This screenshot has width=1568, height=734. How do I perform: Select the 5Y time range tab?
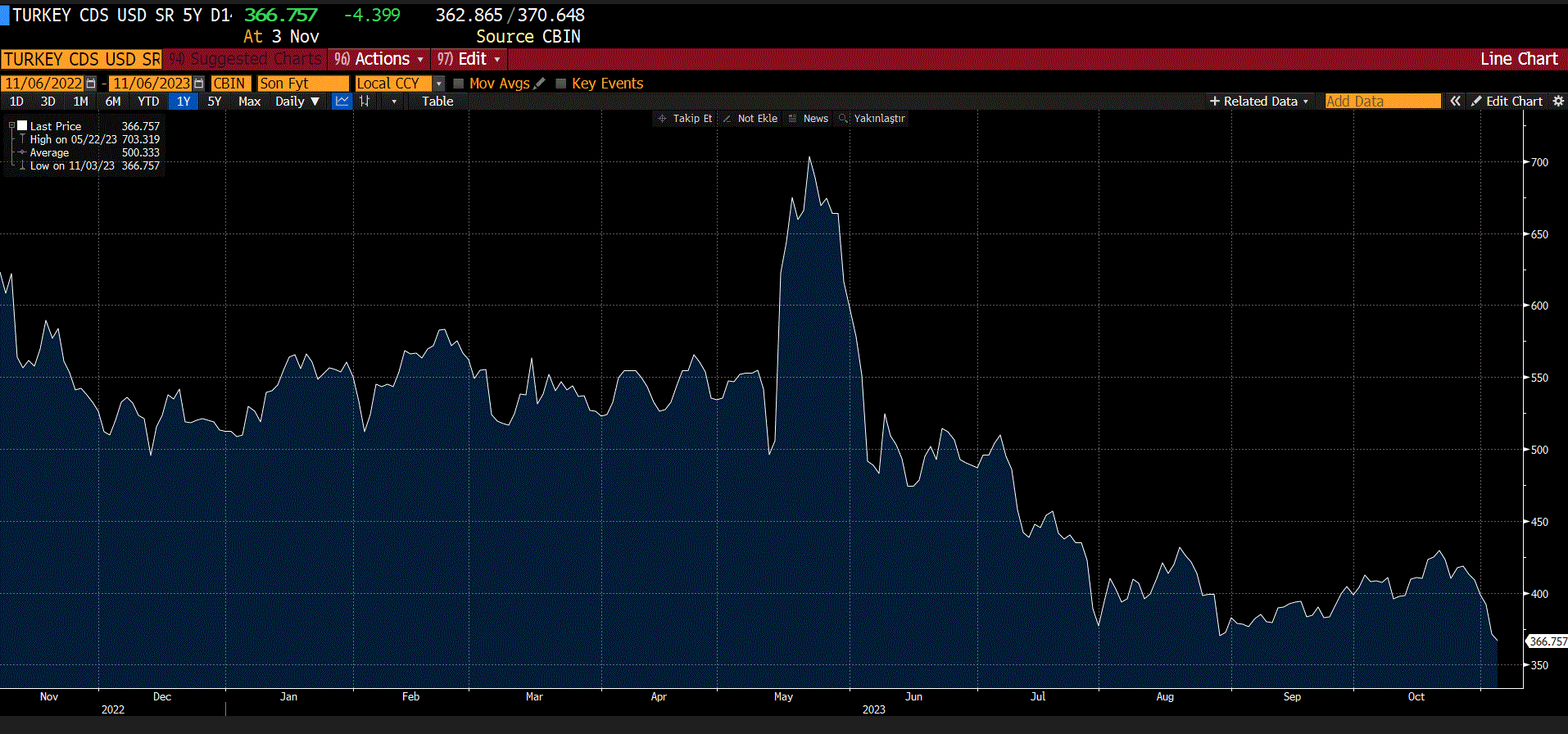[214, 102]
